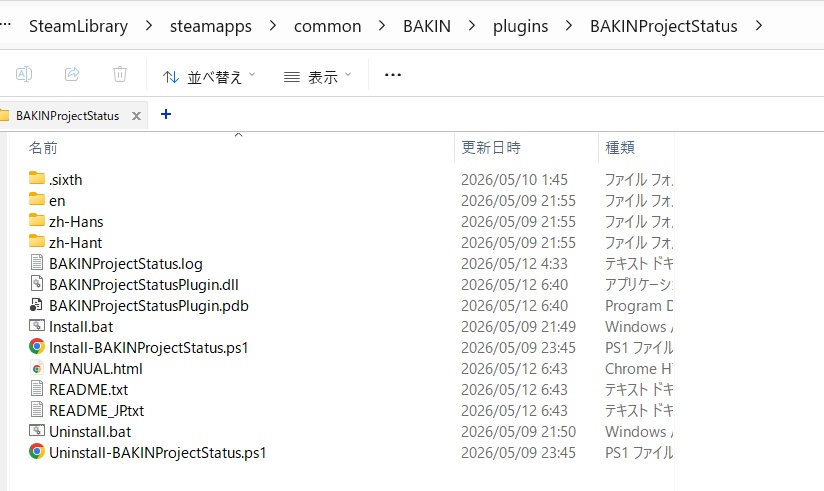Viewport: 824px width, 491px height.
Task: Click the README_JP.txt file name
Action: (x=96, y=411)
